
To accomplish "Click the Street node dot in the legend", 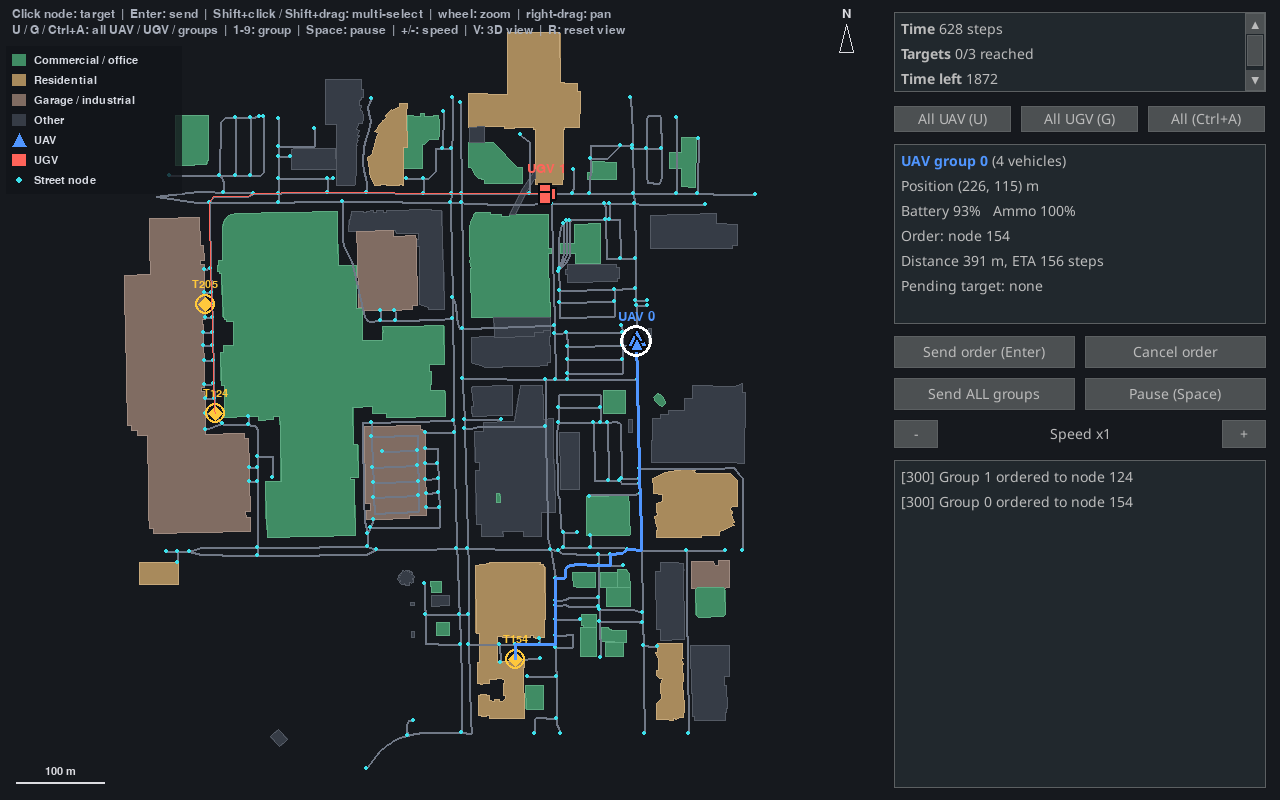I will pyautogui.click(x=19, y=180).
